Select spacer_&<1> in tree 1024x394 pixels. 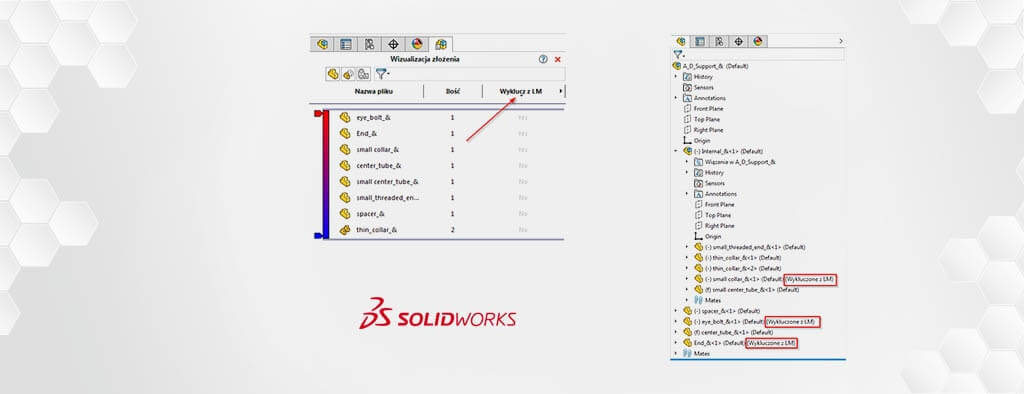point(722,311)
